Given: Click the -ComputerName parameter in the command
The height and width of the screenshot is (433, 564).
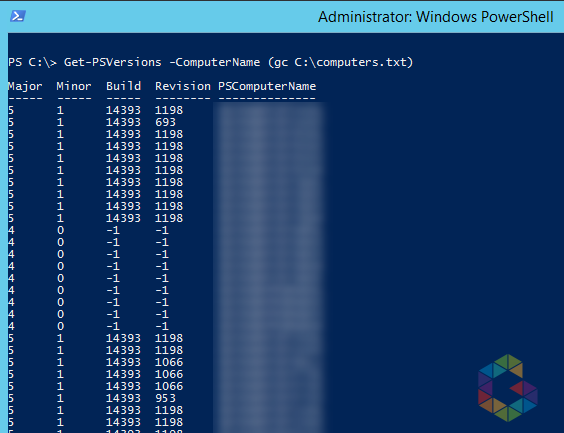Looking at the screenshot, I should tap(214, 62).
